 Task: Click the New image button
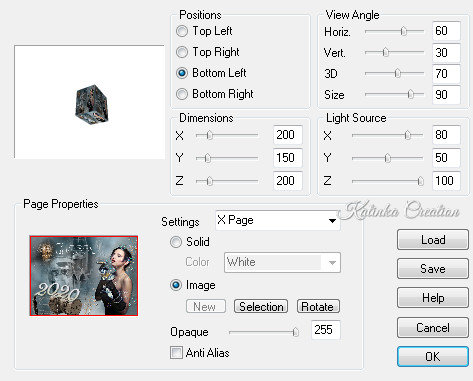tap(206, 306)
